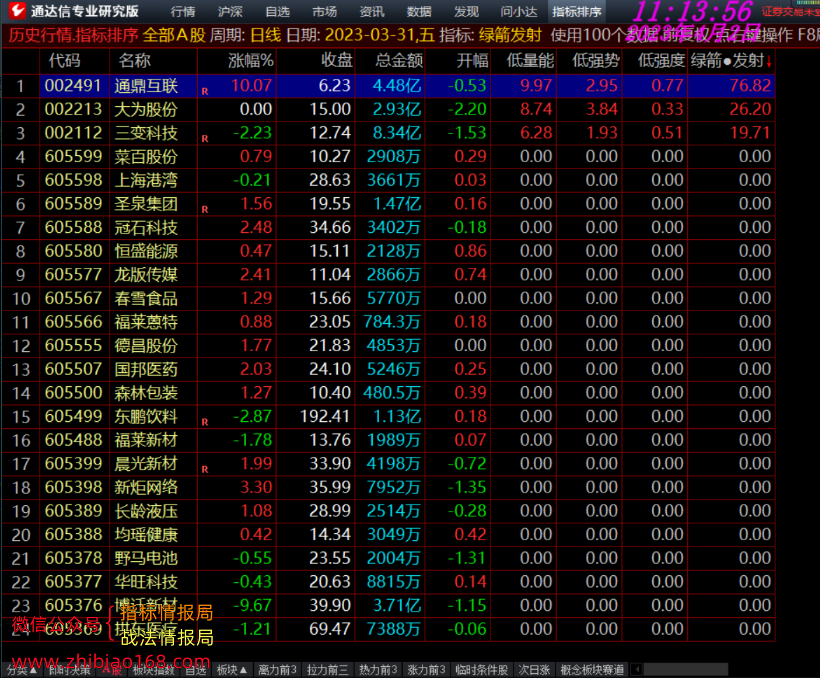This screenshot has width=820, height=678.
Task: Select stock 长龄液压
Action: [146, 511]
